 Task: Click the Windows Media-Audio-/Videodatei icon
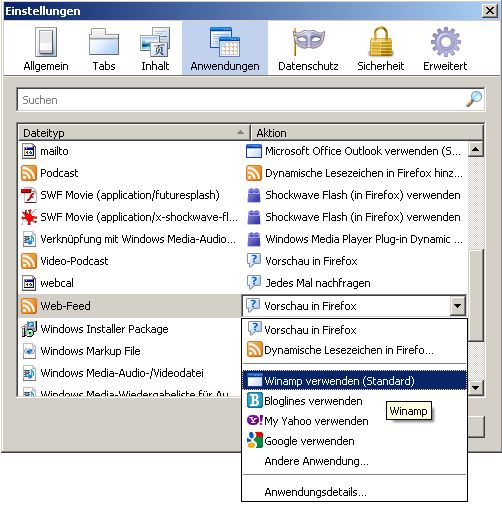click(29, 373)
